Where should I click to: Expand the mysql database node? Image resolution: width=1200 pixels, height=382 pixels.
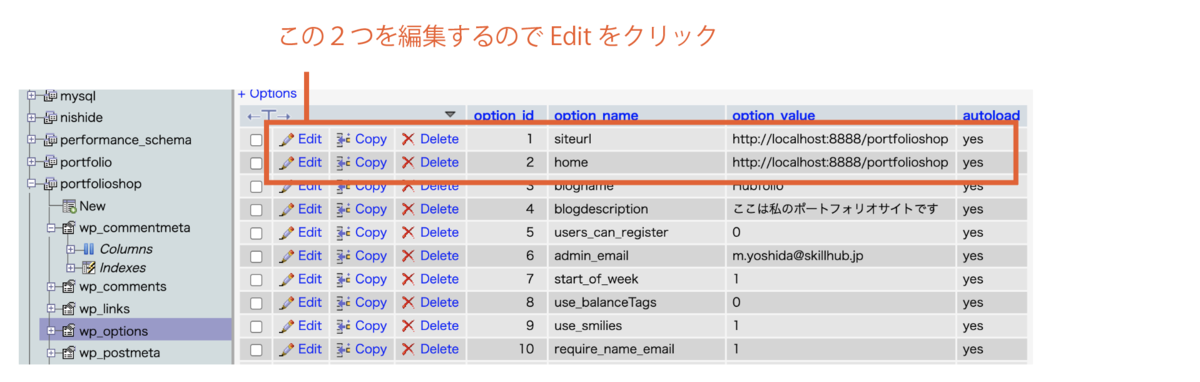coord(31,96)
